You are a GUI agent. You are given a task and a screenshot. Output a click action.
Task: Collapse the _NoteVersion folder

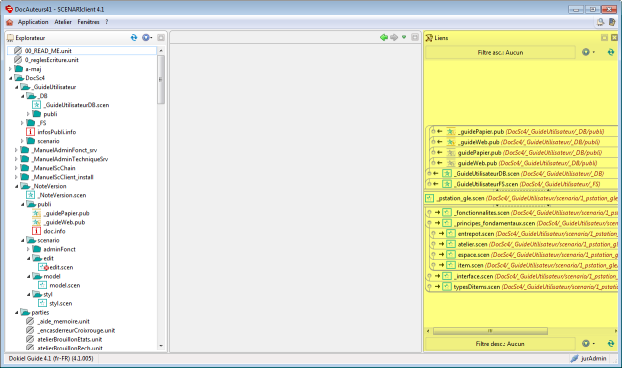(x=17, y=186)
